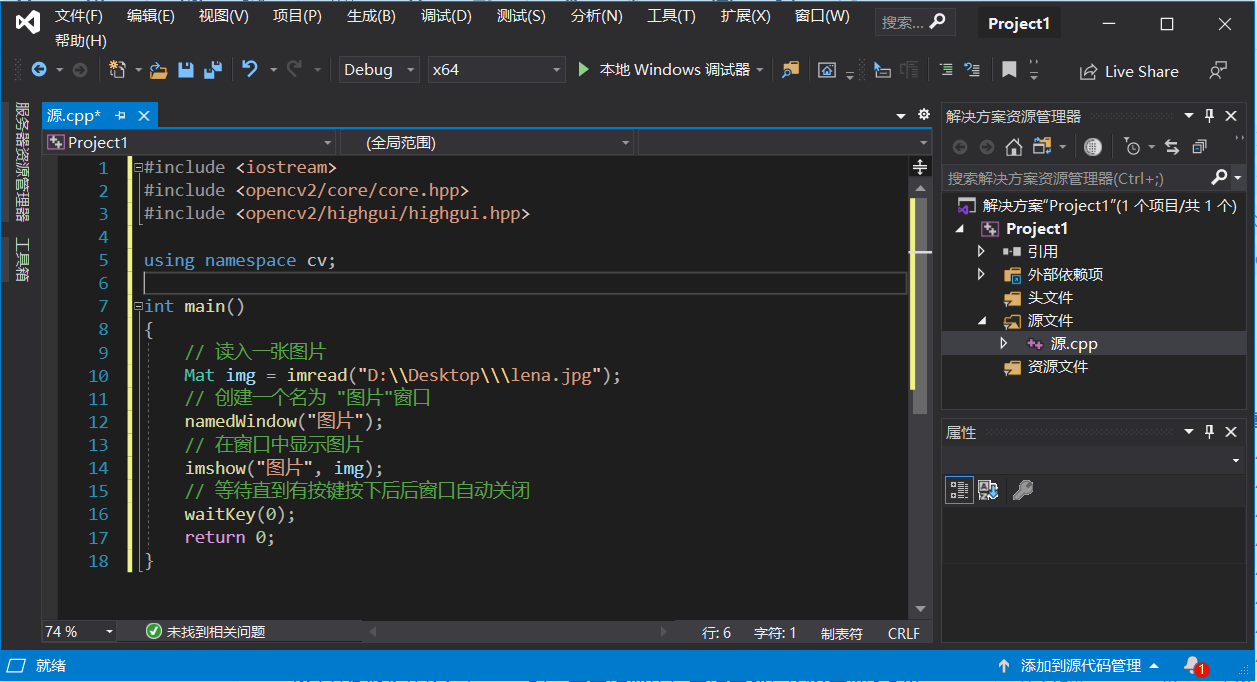Open the 视图(V) menu
The width and height of the screenshot is (1257, 682).
224,16
